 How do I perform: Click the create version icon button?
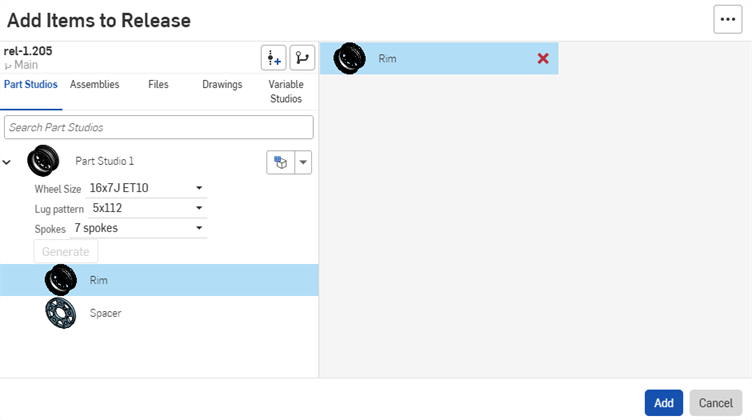click(273, 58)
